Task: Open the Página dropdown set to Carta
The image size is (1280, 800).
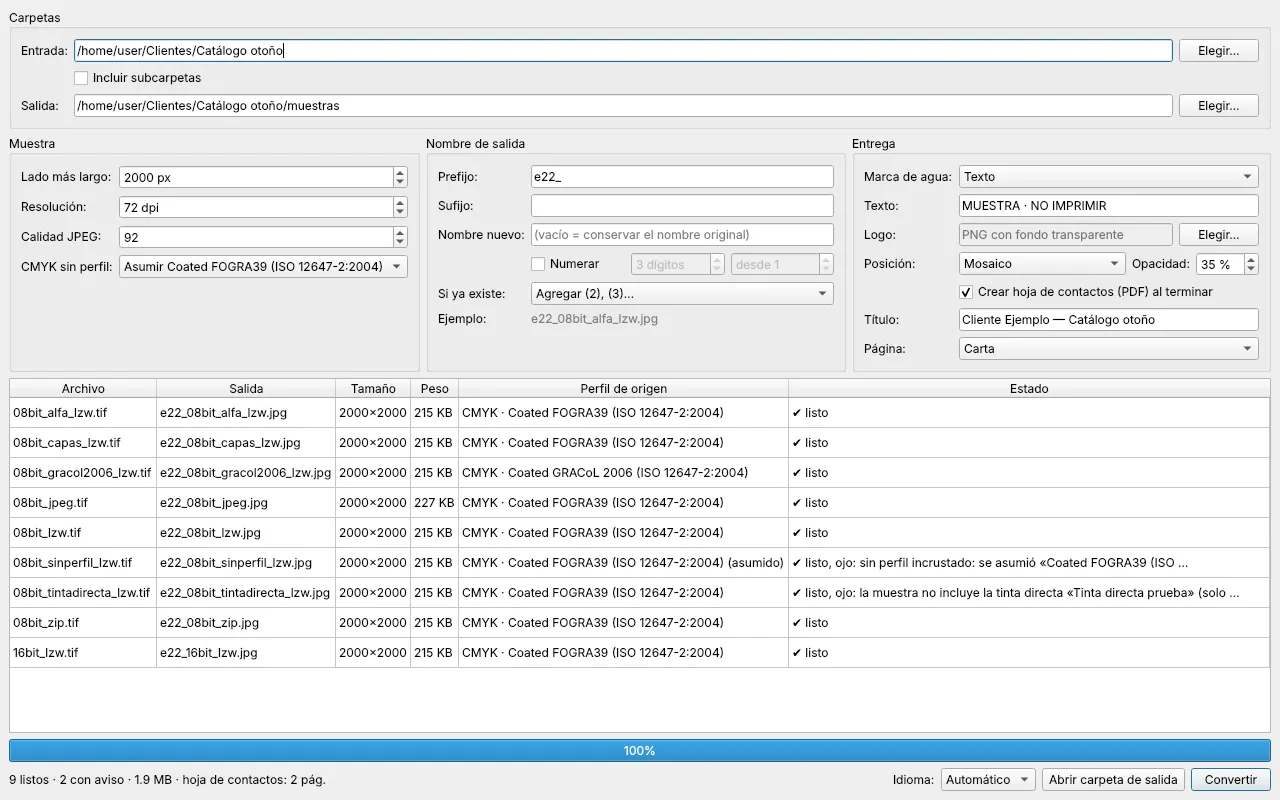Action: click(1108, 349)
